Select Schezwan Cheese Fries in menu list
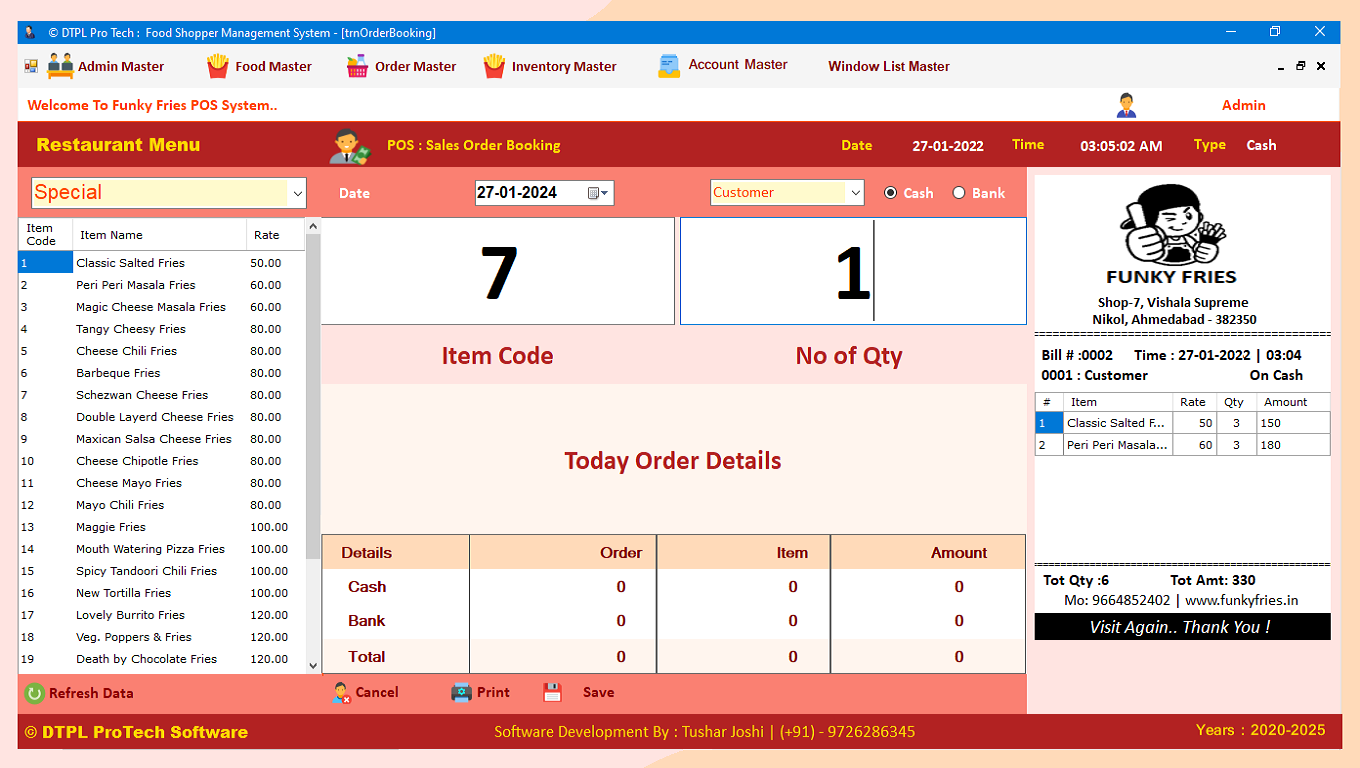 point(142,395)
